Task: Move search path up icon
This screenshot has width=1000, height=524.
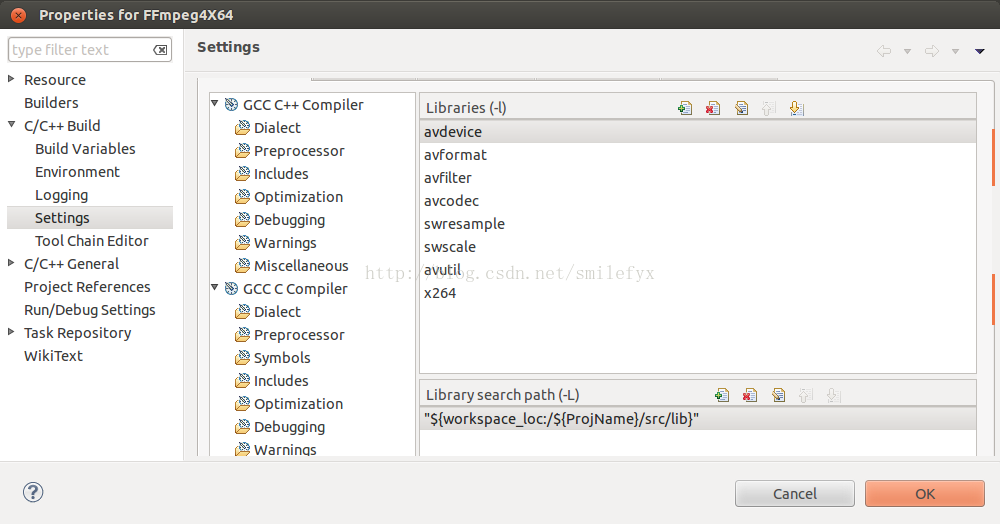Action: [x=805, y=395]
